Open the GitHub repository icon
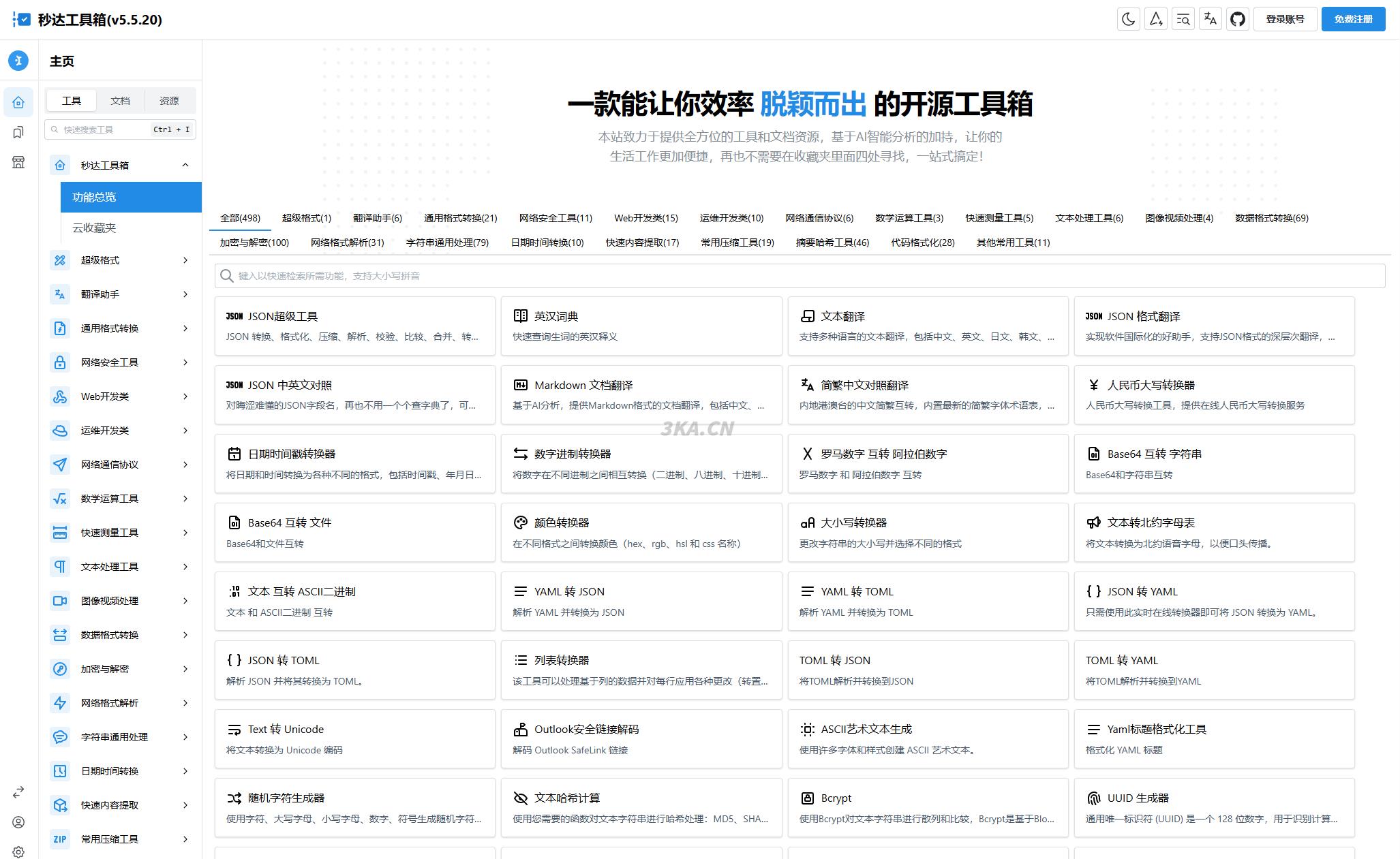The height and width of the screenshot is (859, 1400). coord(1238,18)
